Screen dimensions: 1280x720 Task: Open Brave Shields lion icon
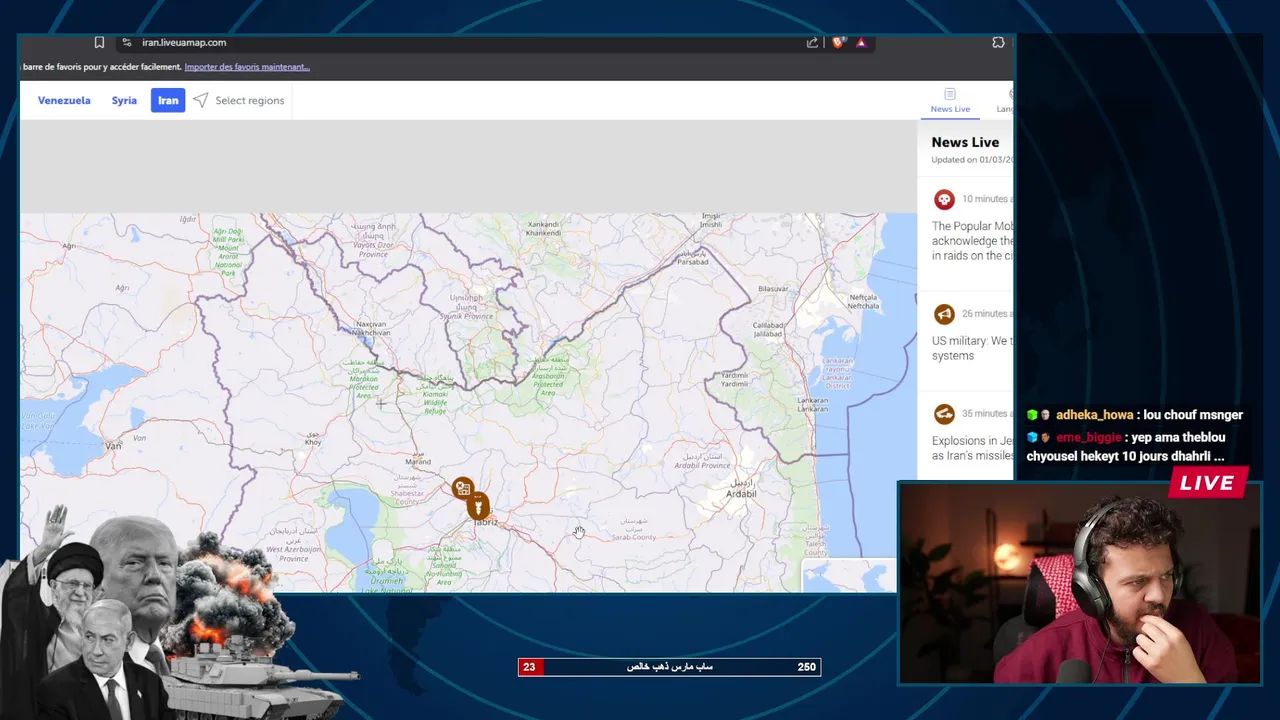(838, 42)
